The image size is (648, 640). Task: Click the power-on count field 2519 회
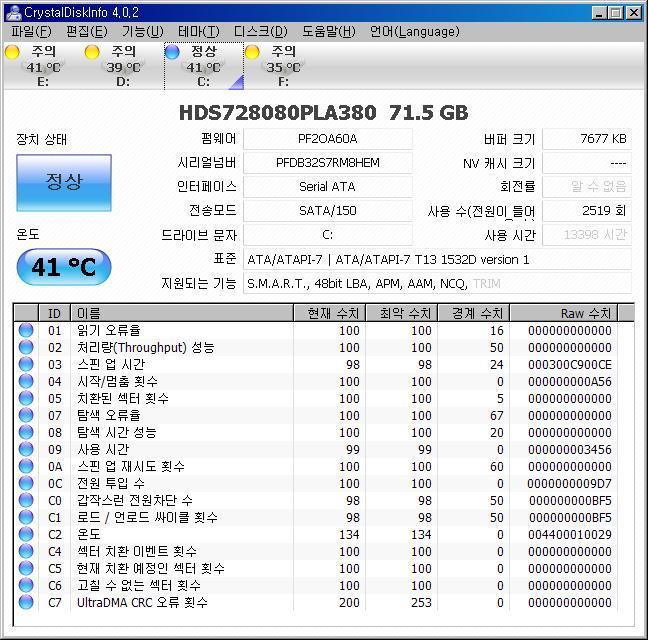click(587, 211)
